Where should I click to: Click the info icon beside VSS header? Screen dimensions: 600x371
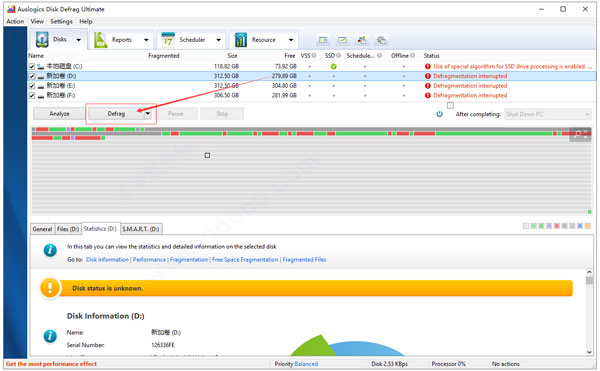coord(314,55)
